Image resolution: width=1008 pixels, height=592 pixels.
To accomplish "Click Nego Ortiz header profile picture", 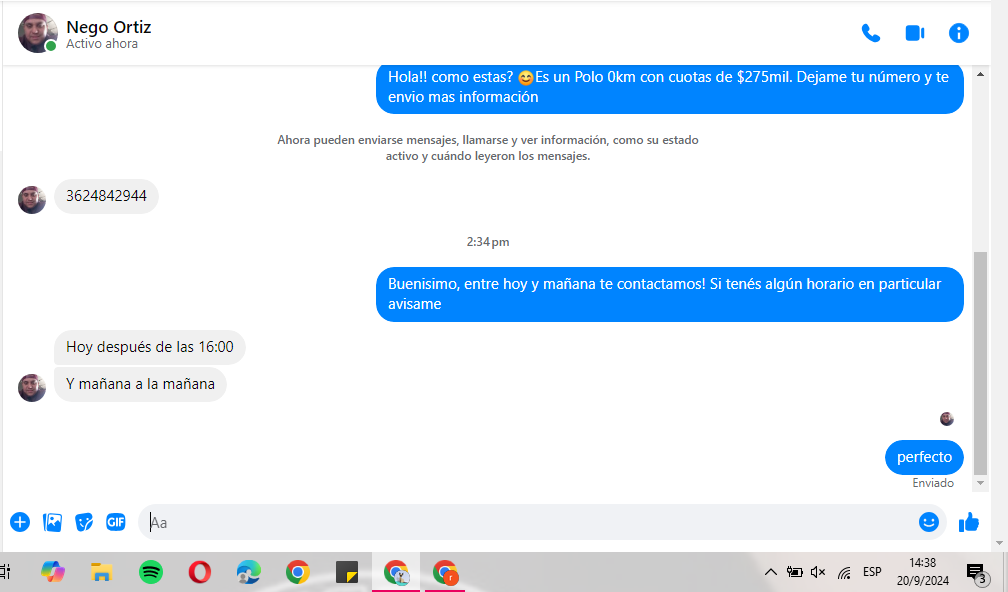I will tap(37, 33).
